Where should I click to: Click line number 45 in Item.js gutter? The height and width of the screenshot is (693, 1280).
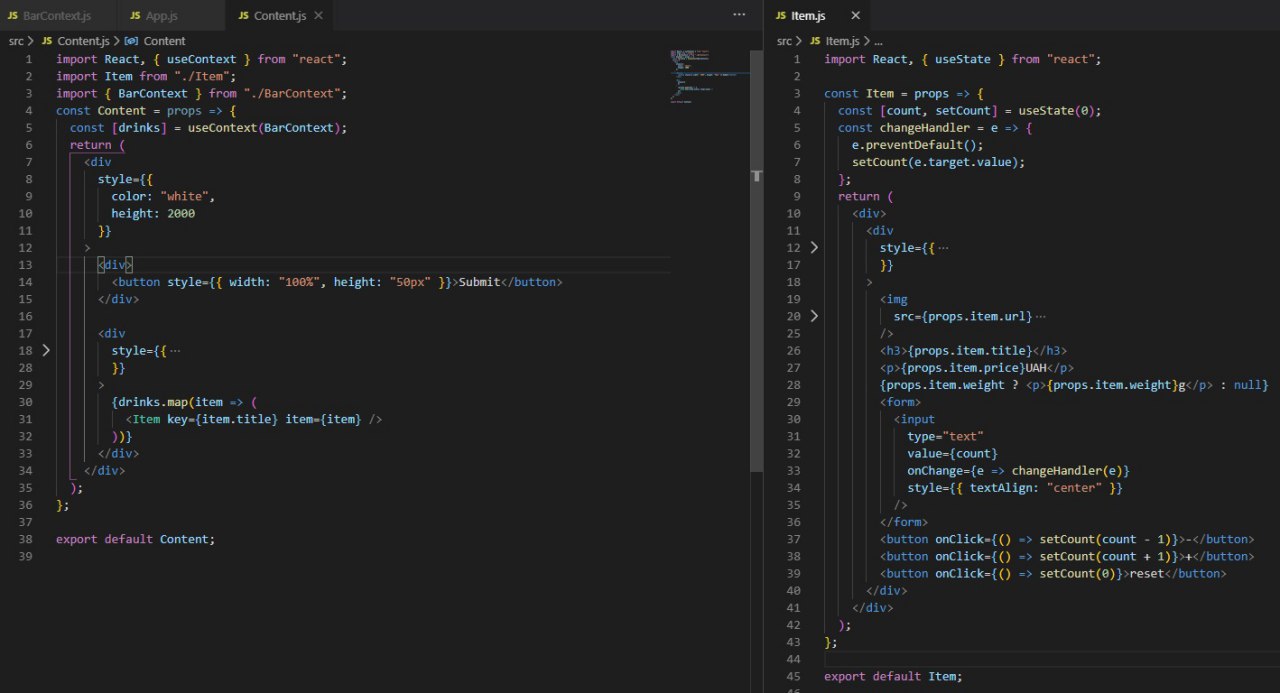pyautogui.click(x=795, y=677)
